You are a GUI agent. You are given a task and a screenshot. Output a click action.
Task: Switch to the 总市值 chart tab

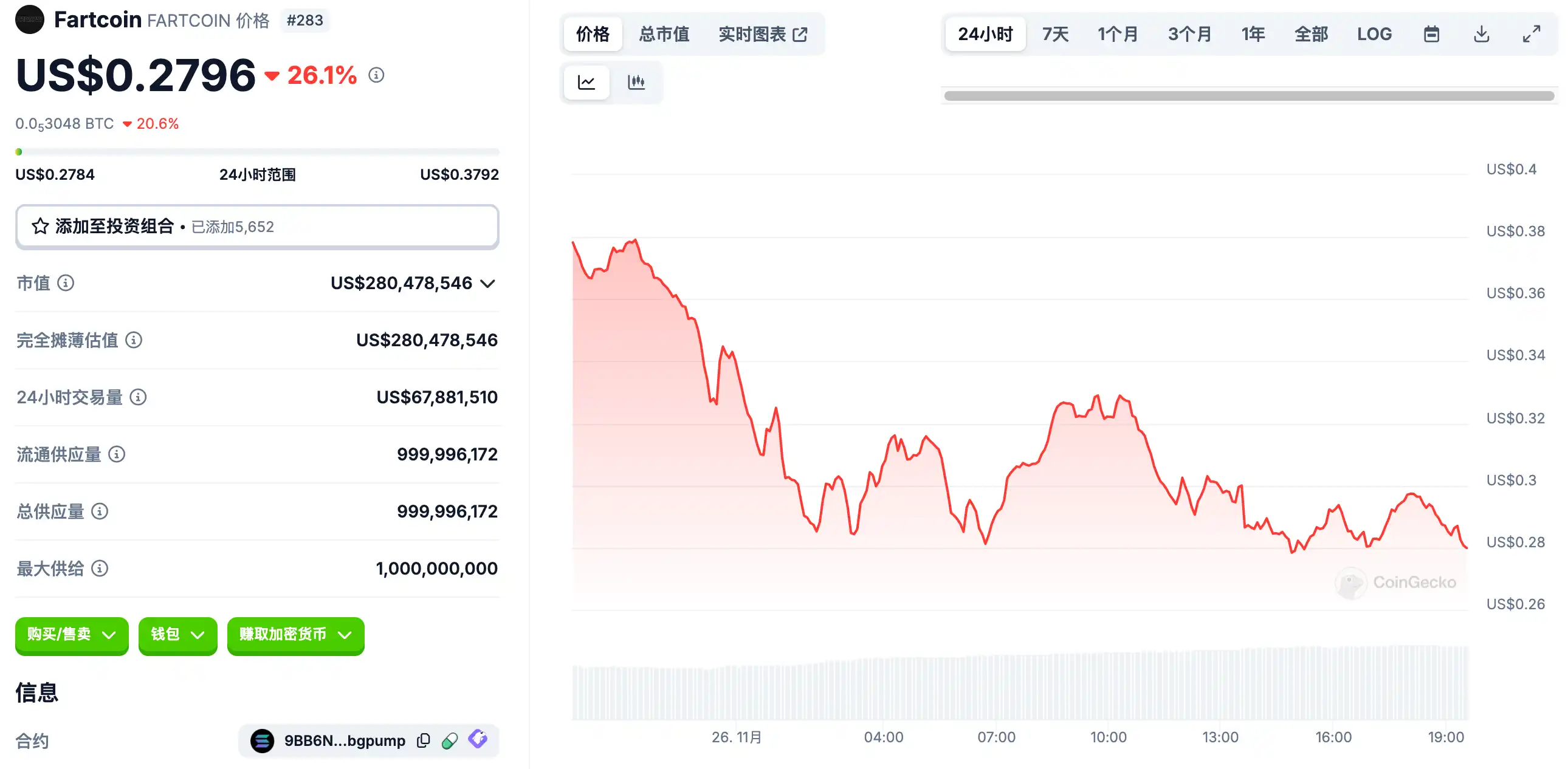[x=664, y=34]
